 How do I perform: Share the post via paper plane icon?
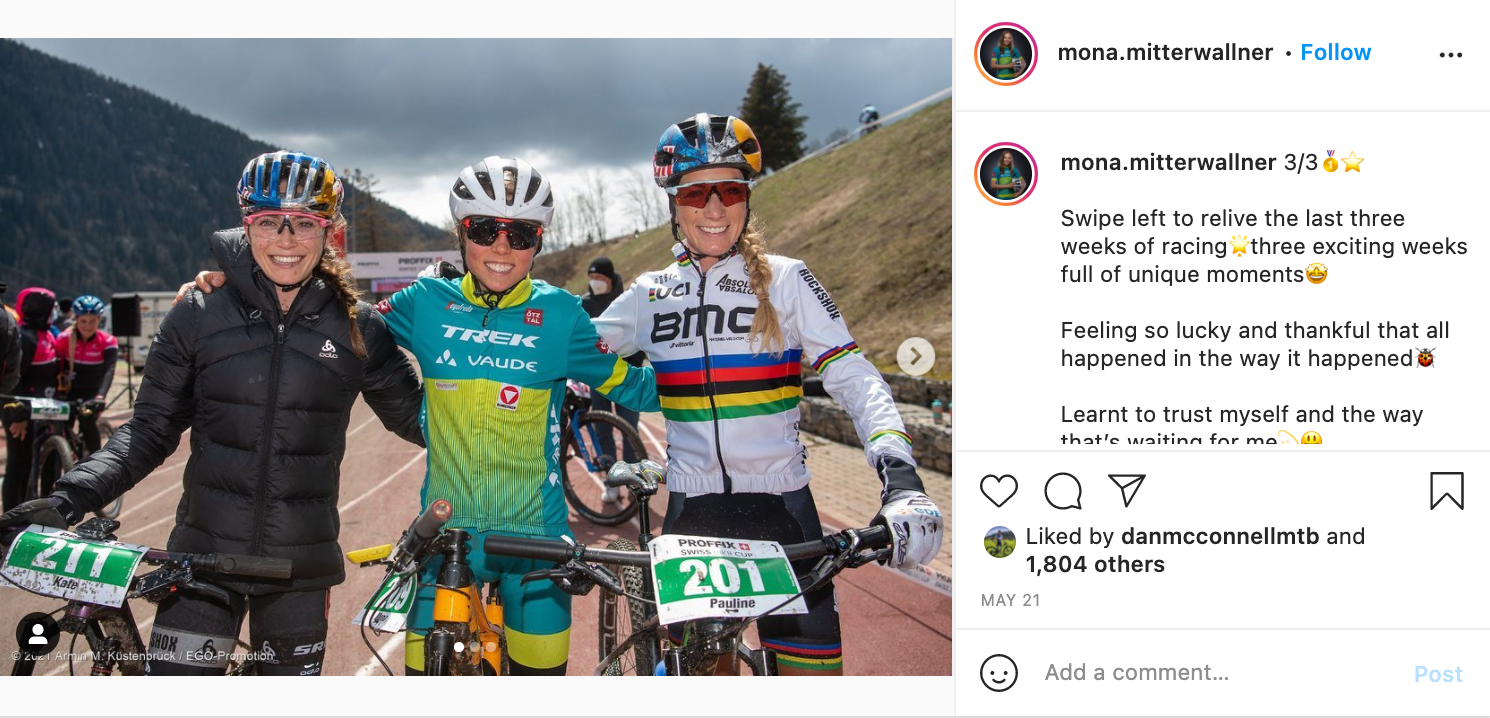pos(1126,490)
